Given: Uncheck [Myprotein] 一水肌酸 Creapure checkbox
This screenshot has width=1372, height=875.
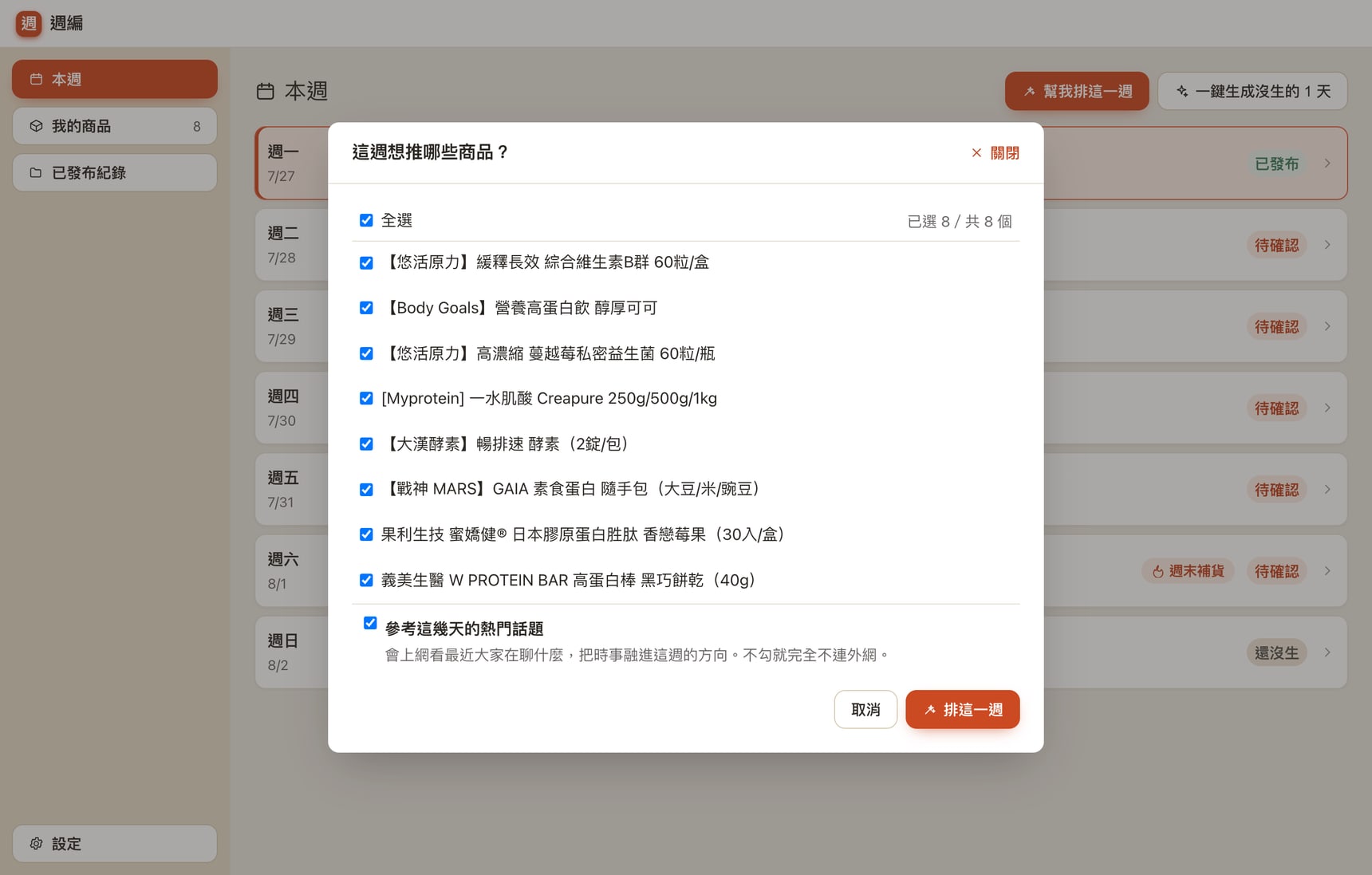Looking at the screenshot, I should click(x=366, y=398).
